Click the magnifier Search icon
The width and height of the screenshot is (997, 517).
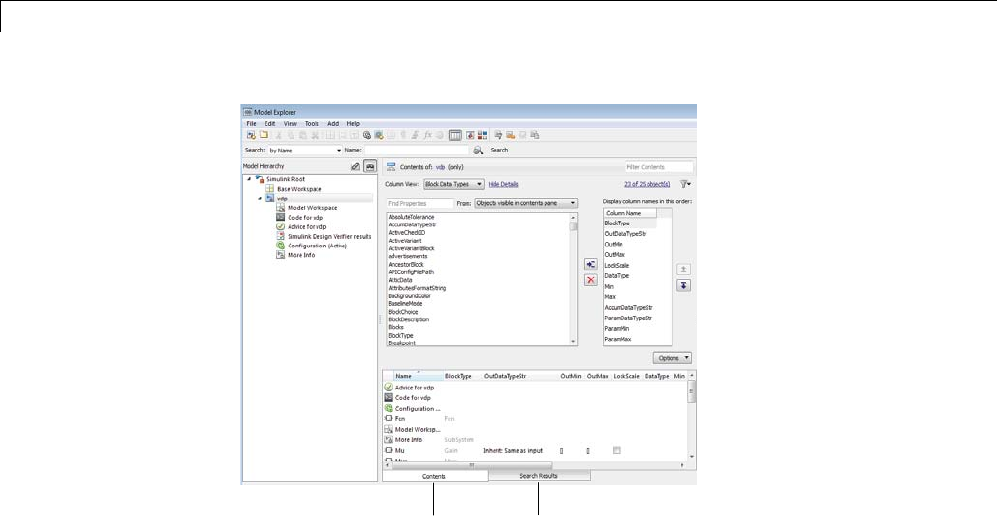(x=478, y=150)
